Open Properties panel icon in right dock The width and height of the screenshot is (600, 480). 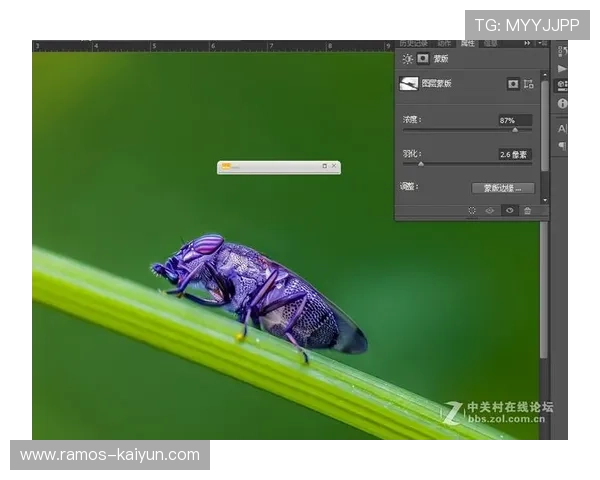[562, 85]
